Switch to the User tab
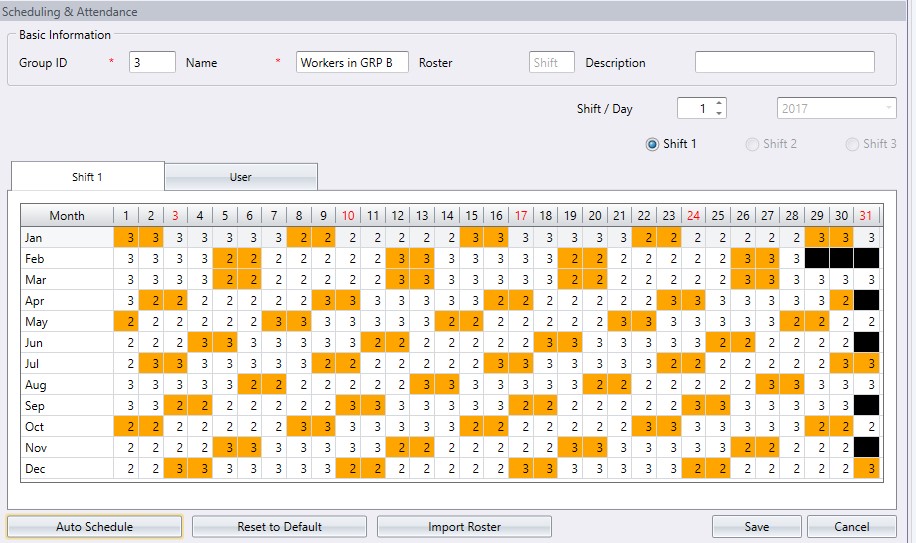The height and width of the screenshot is (543, 916). click(x=241, y=176)
